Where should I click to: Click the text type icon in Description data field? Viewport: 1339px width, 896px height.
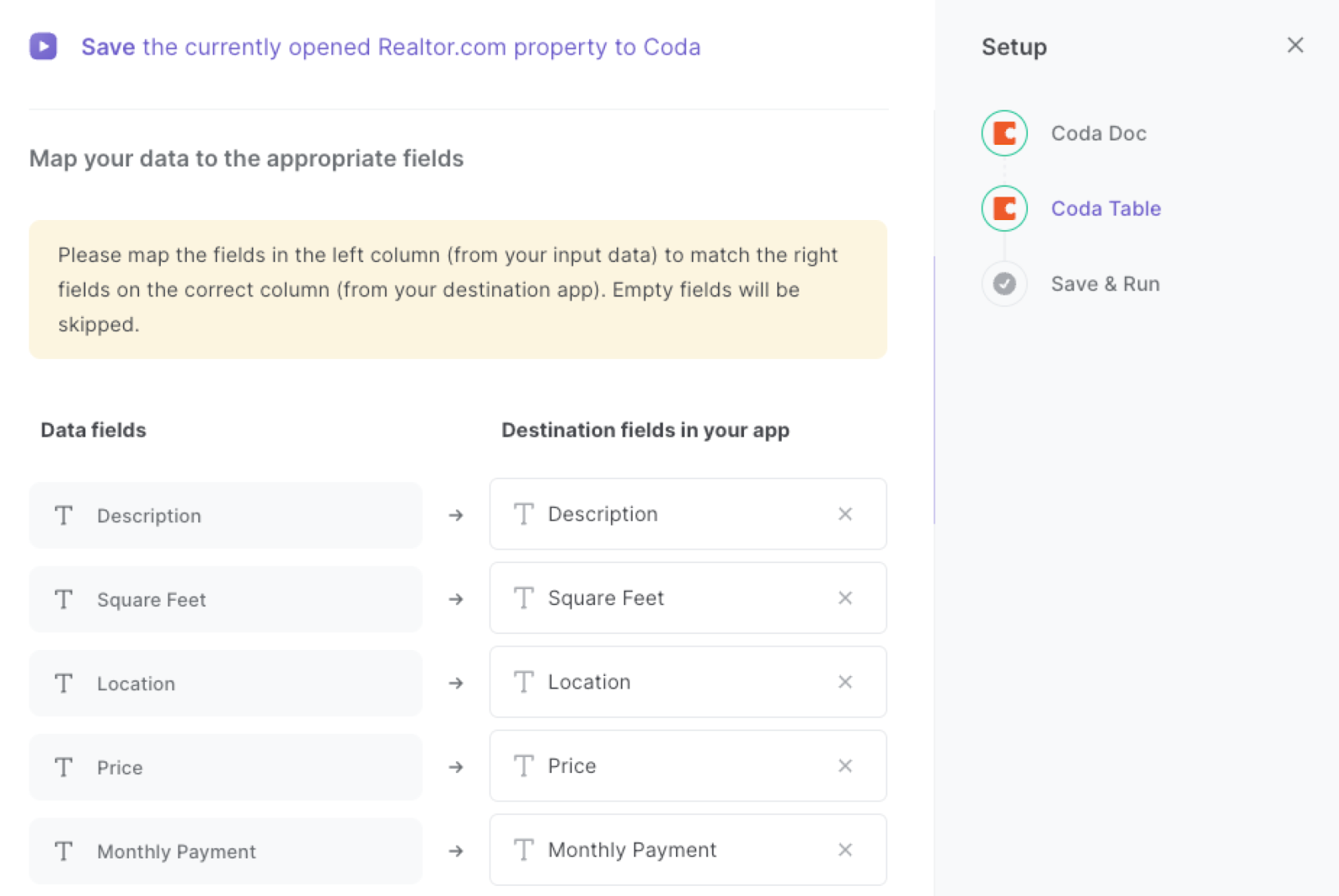click(x=64, y=515)
